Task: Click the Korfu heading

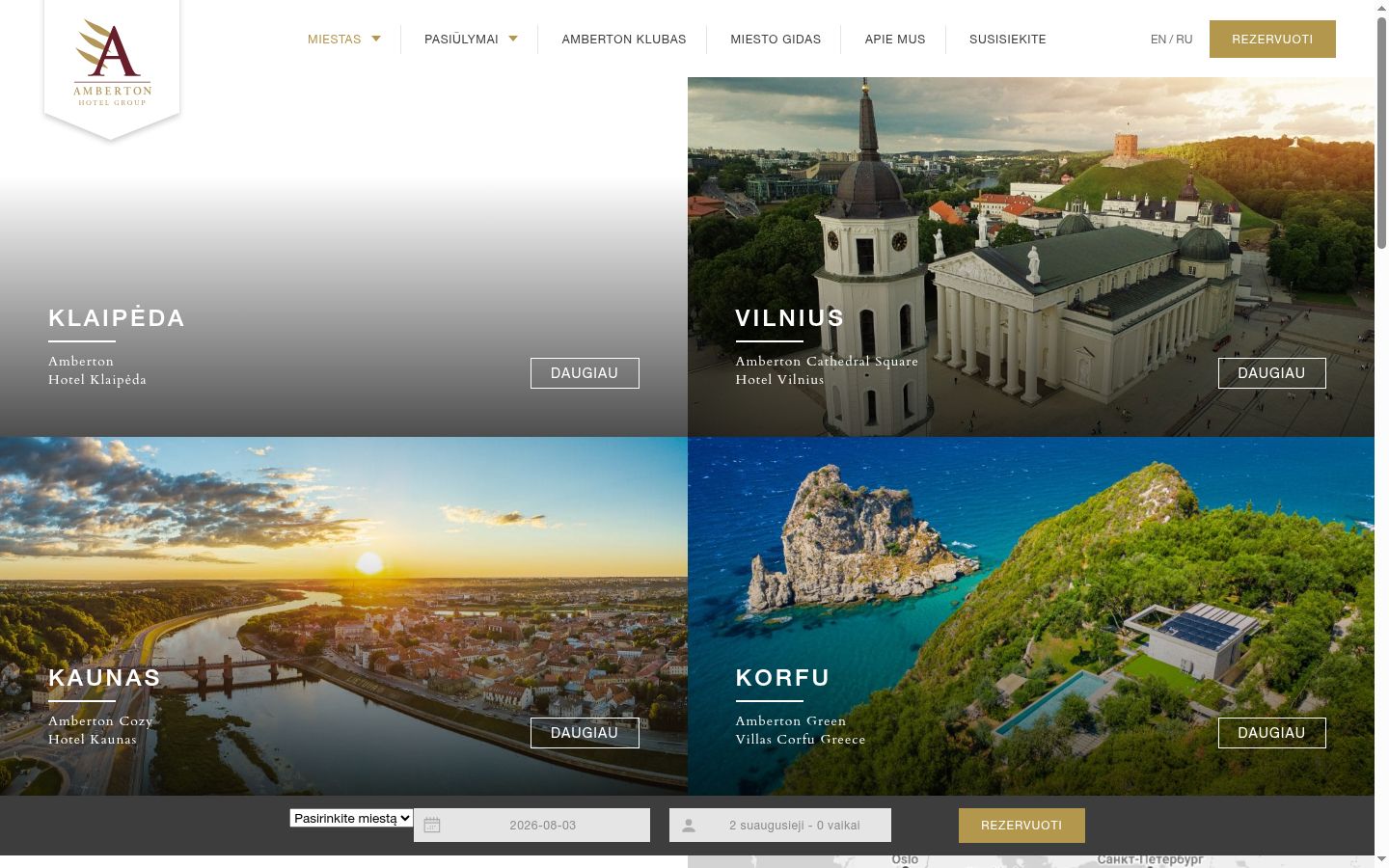Action: pos(782,677)
